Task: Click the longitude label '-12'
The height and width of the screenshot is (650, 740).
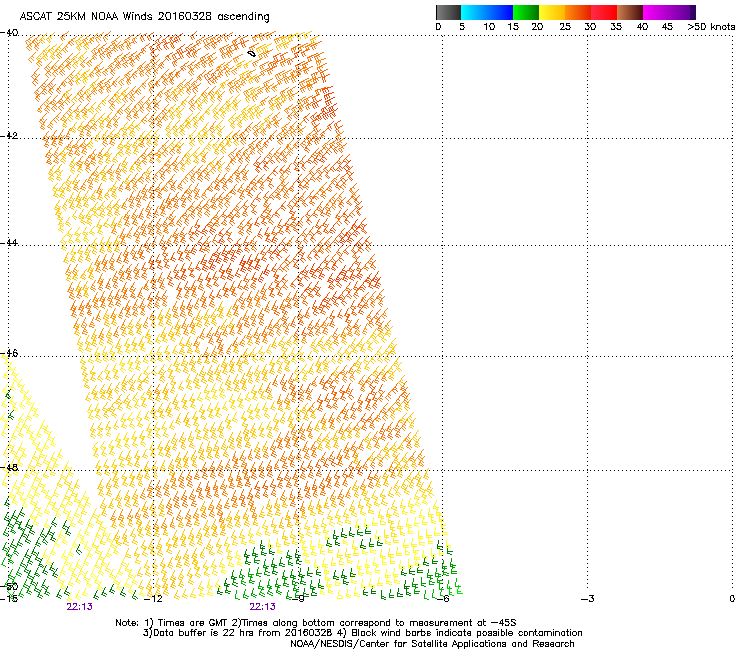Action: point(153,599)
